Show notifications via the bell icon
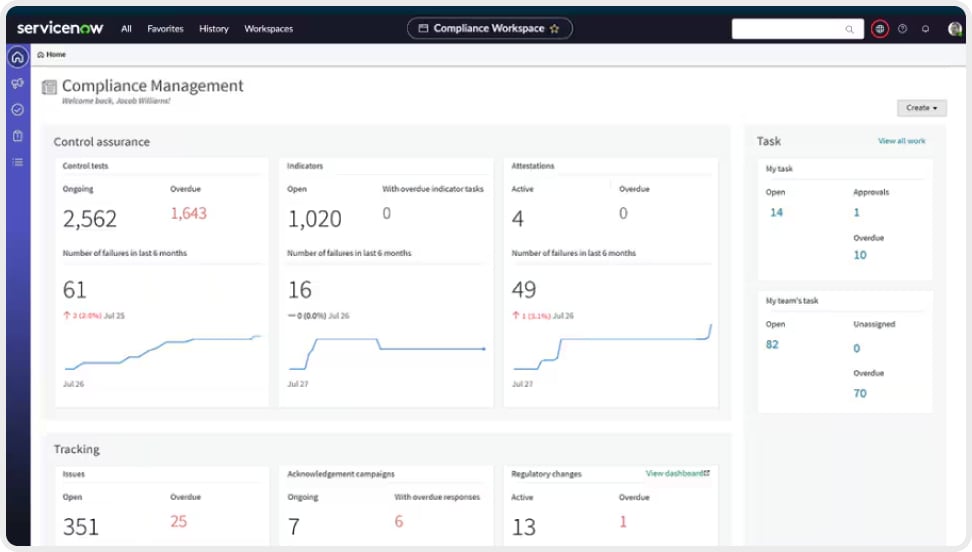This screenshot has height=552, width=972. point(926,29)
